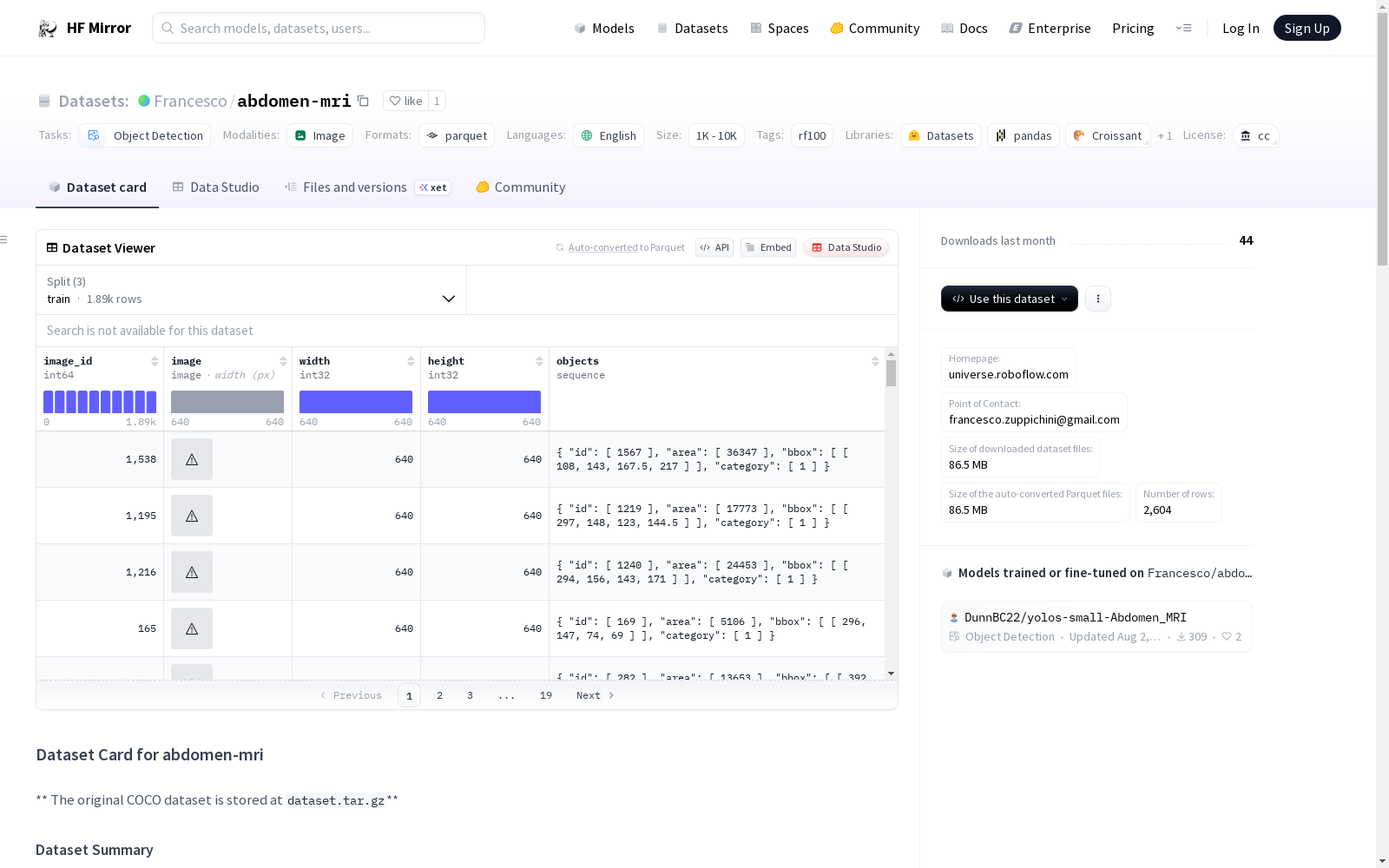Click the width column distribution bar

(356, 402)
